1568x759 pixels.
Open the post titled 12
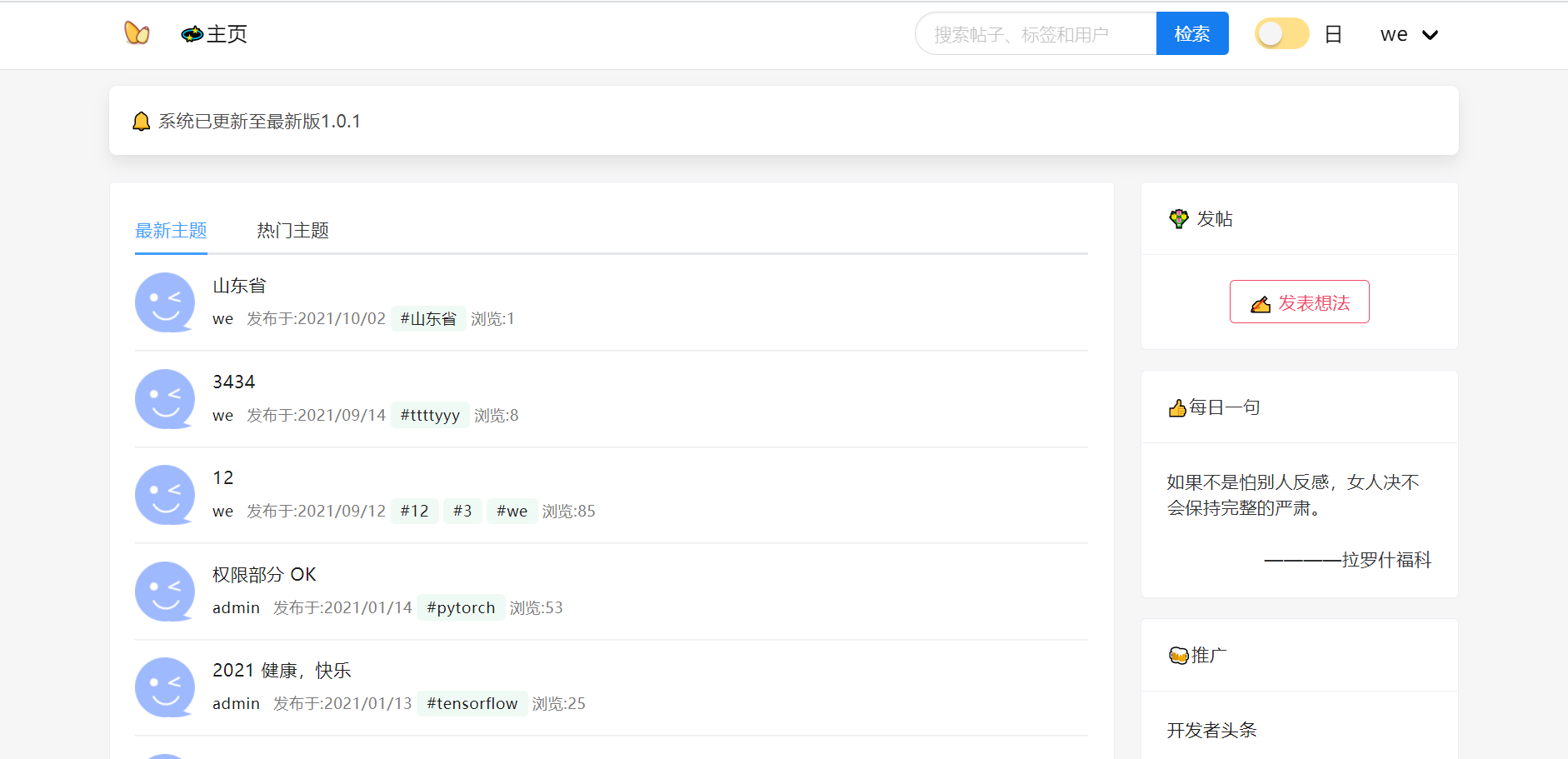pyautogui.click(x=223, y=478)
